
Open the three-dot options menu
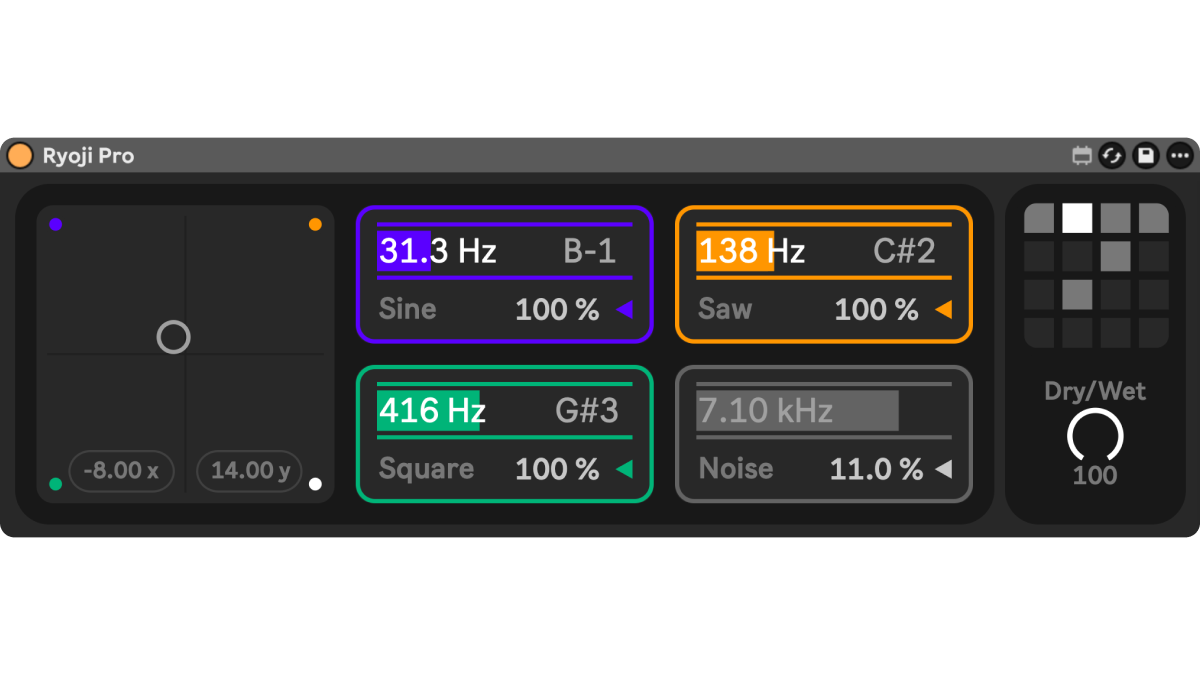coord(1179,156)
